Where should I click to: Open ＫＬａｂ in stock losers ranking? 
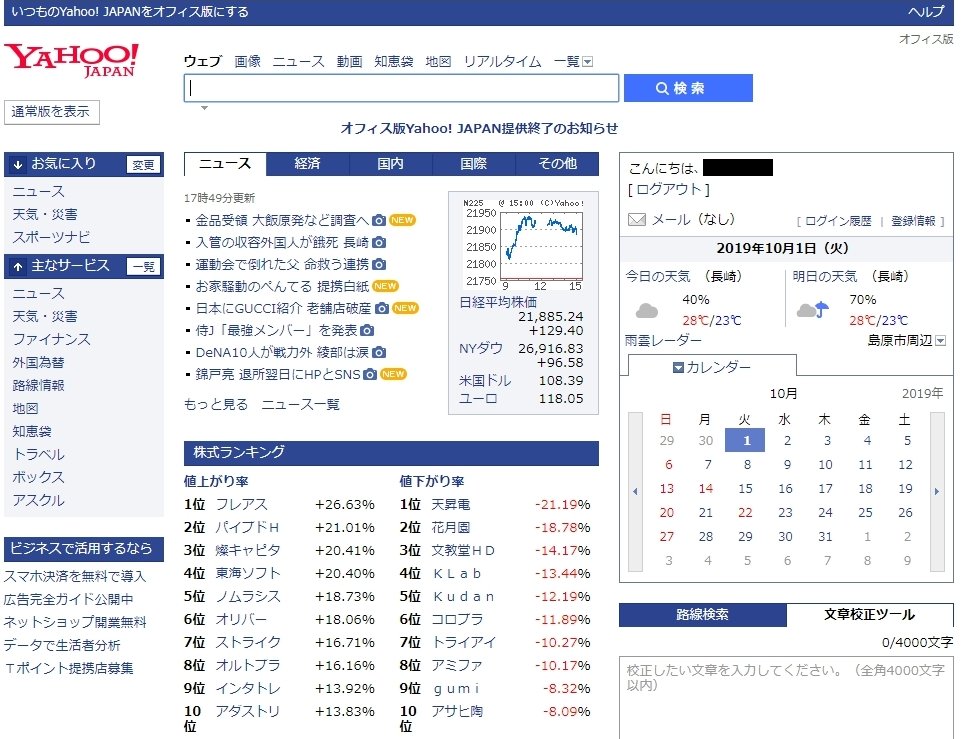click(457, 574)
